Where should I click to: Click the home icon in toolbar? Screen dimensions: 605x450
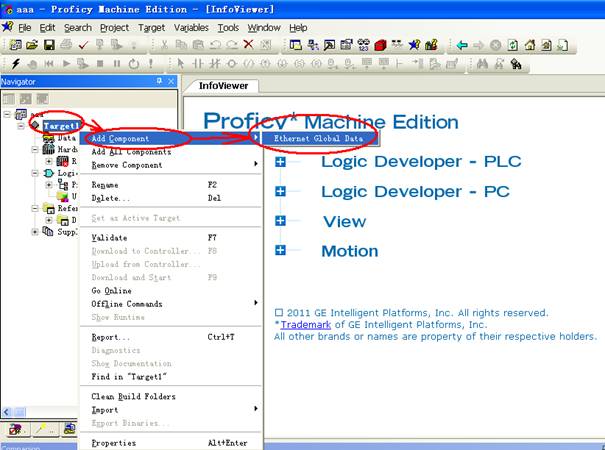pos(530,45)
